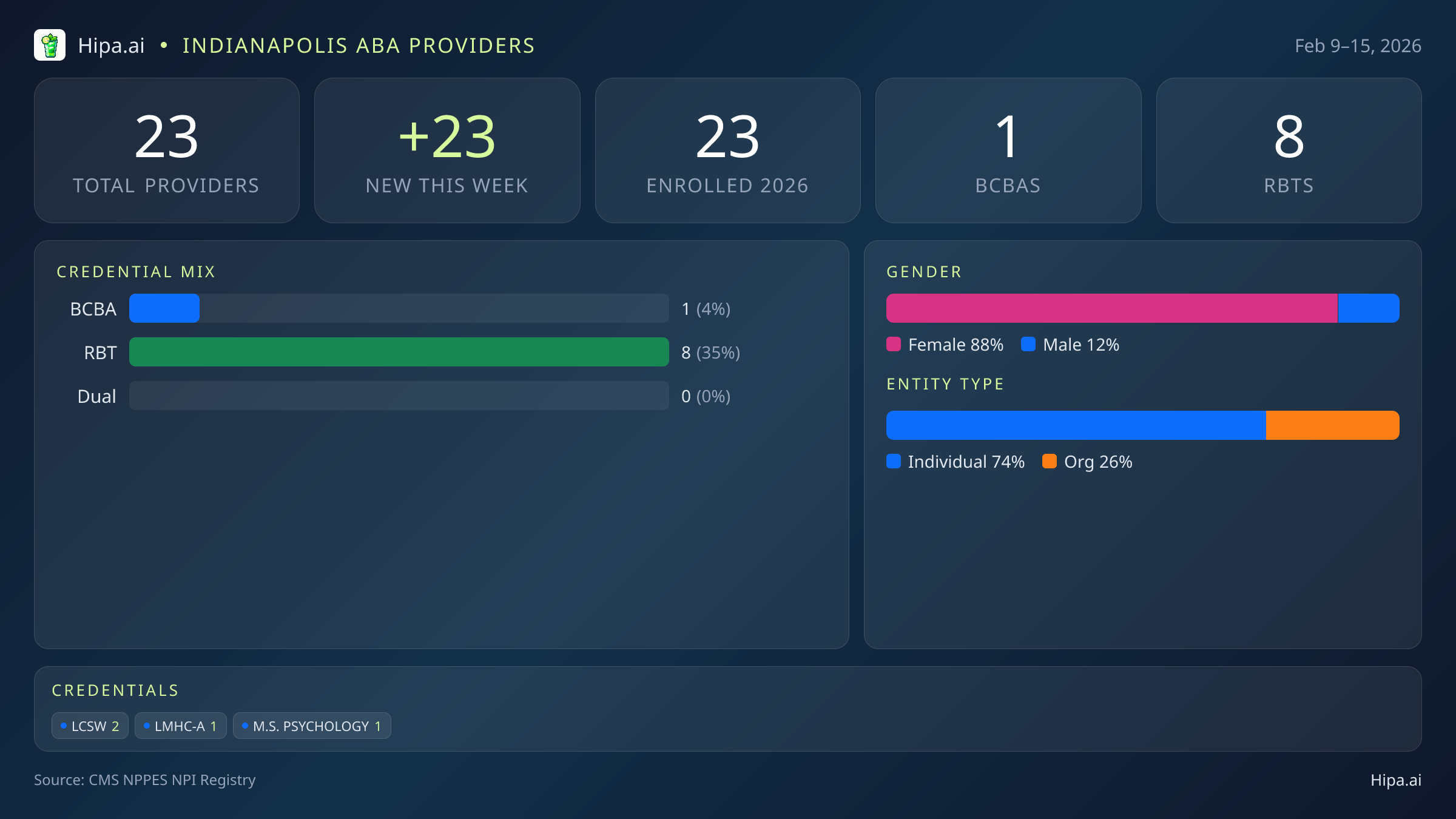Click the Hipa.ai logo icon
Screen dimensions: 1456x819
click(x=50, y=45)
